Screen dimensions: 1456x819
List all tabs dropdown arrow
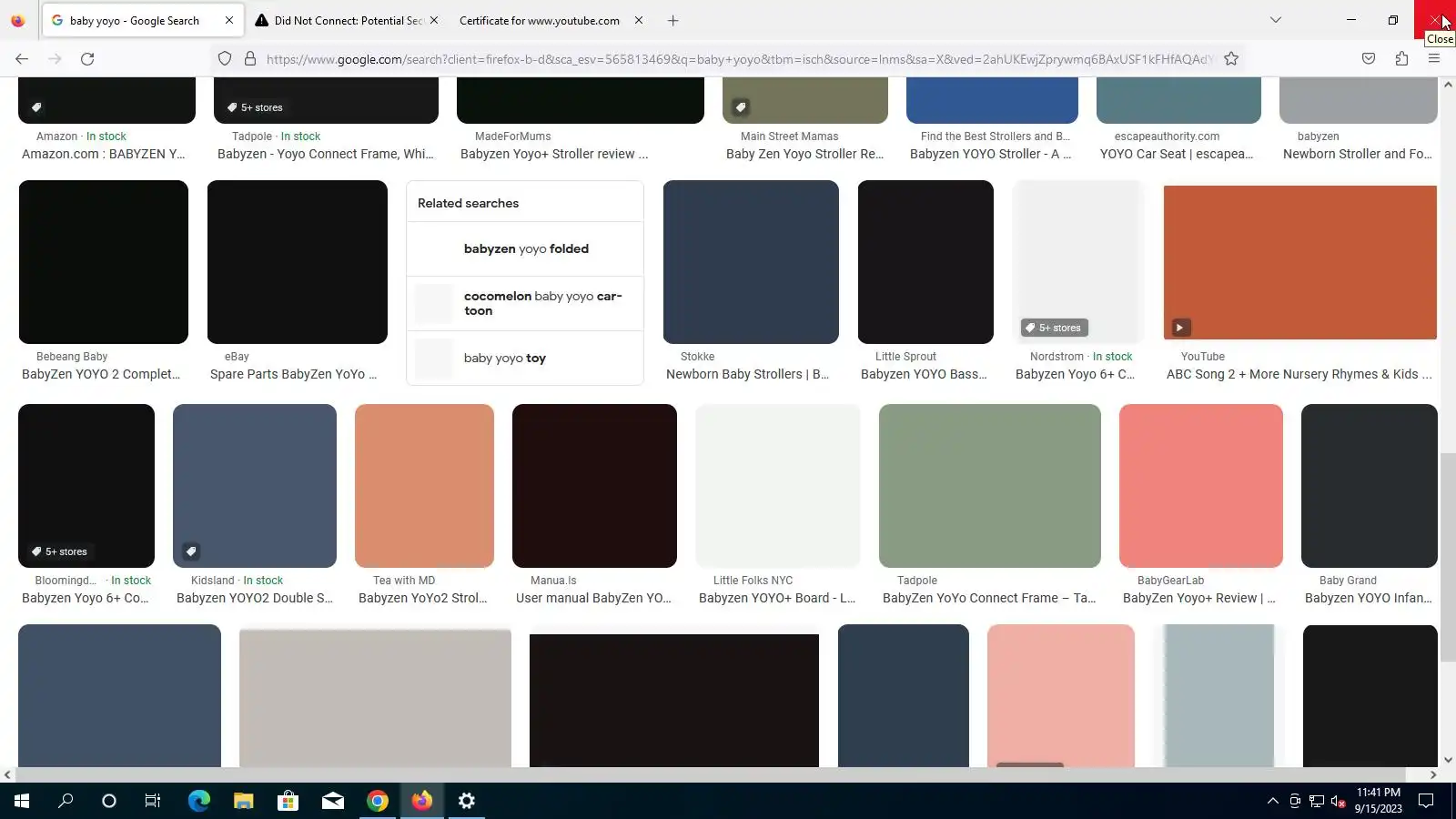pos(1276,20)
